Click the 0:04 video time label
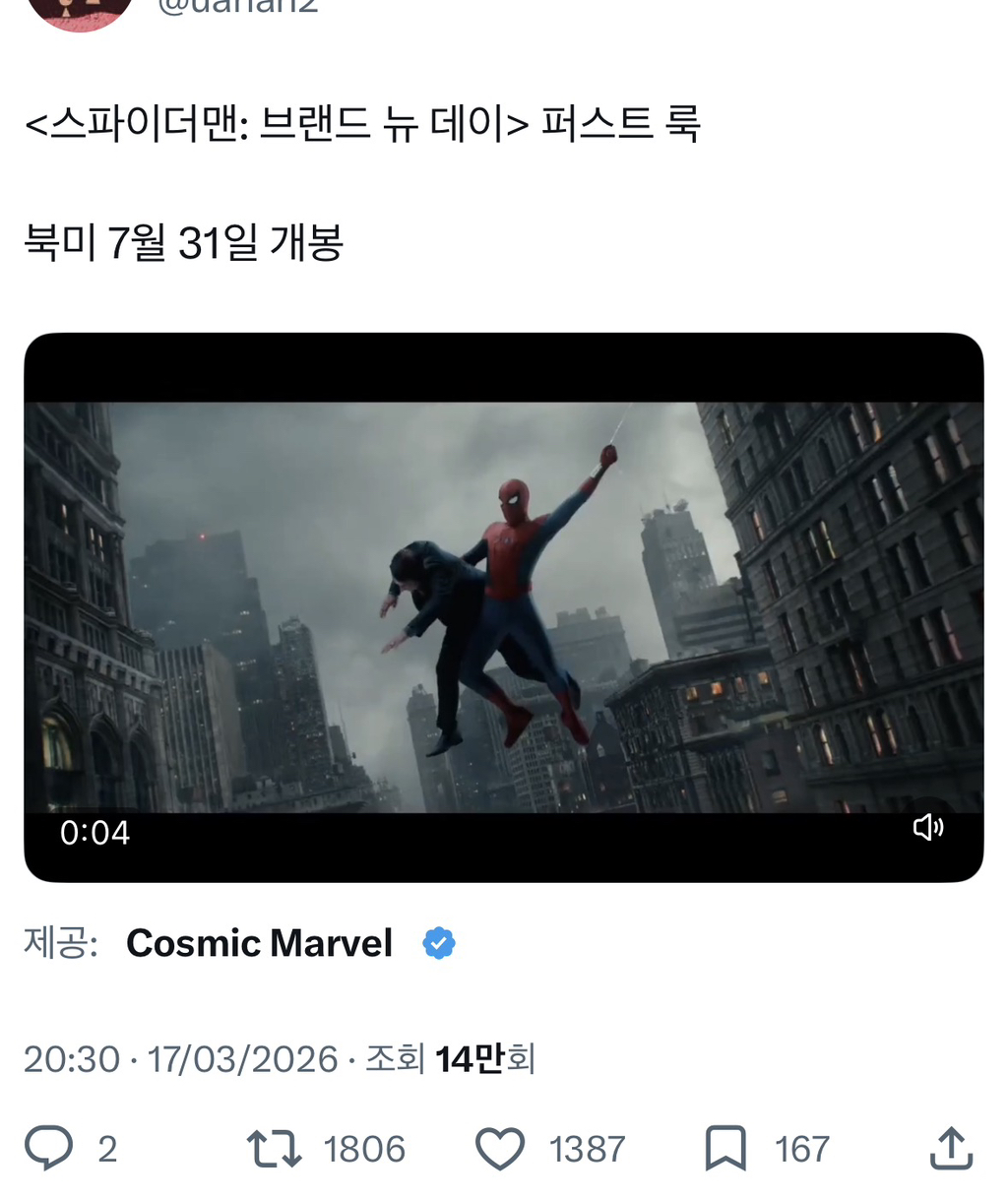The height and width of the screenshot is (1200, 1008). click(94, 833)
